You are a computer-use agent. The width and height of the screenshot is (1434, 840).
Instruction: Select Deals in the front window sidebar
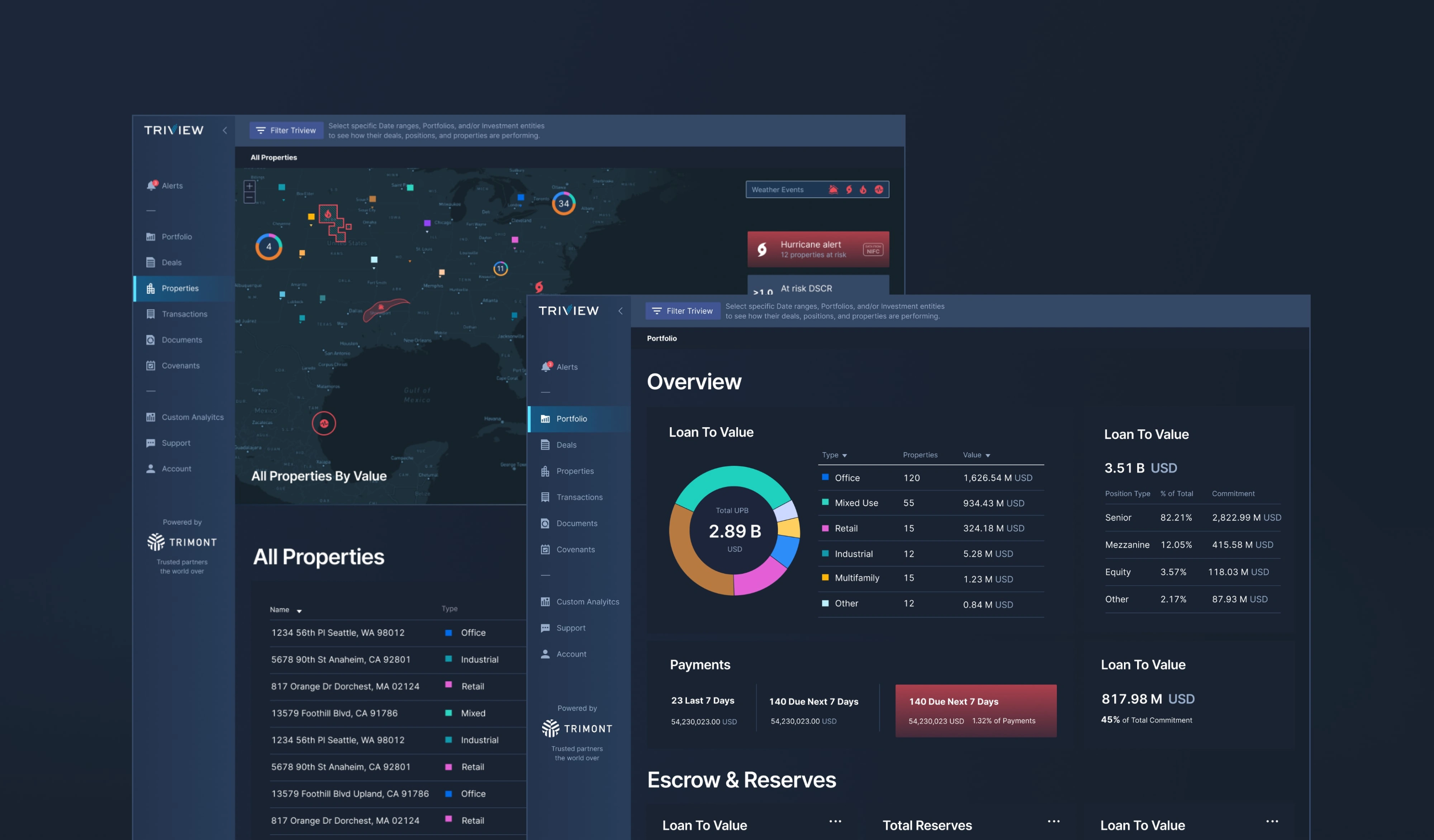(566, 445)
